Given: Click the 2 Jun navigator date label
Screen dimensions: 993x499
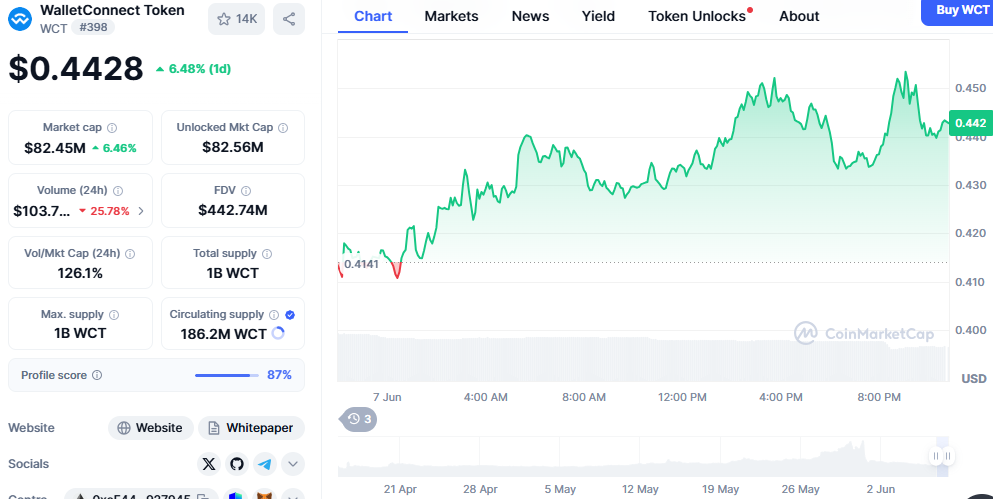Looking at the screenshot, I should pyautogui.click(x=880, y=490).
